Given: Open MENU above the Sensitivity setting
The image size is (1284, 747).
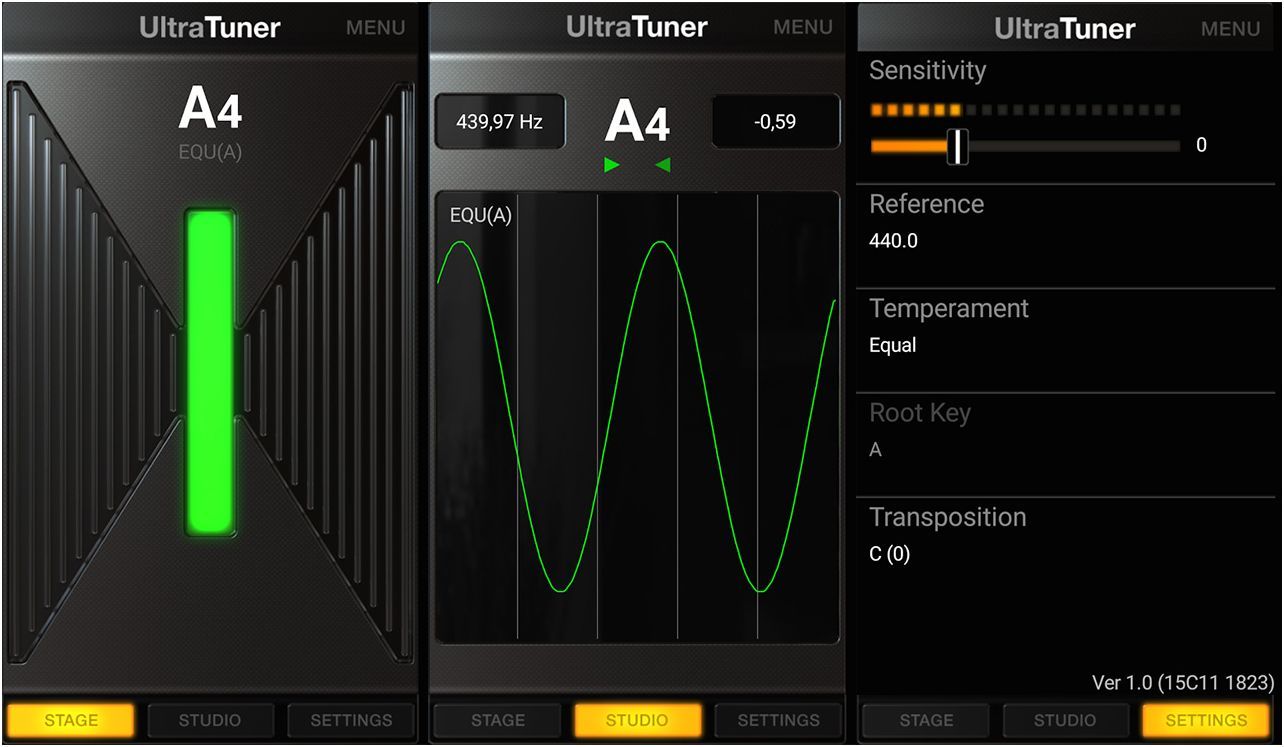Looking at the screenshot, I should tap(1230, 29).
